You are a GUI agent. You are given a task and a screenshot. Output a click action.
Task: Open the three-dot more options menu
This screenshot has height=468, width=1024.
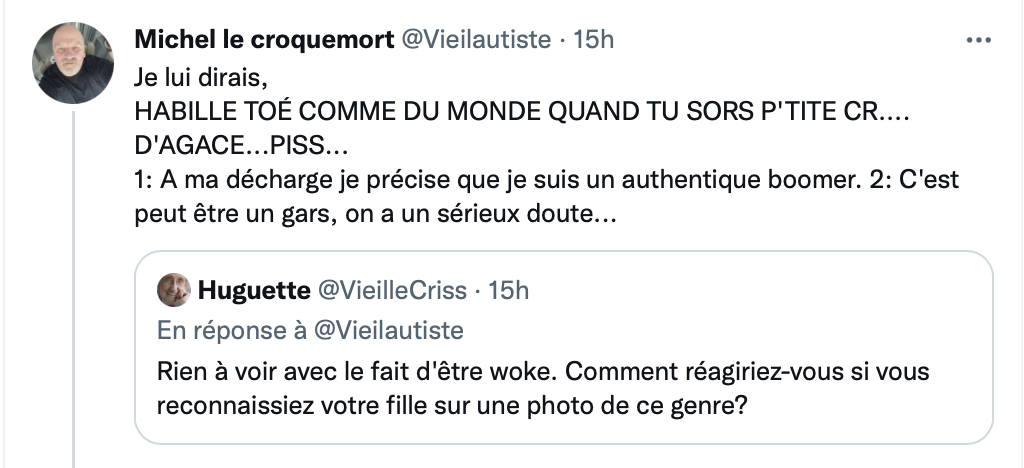pyautogui.click(x=978, y=40)
